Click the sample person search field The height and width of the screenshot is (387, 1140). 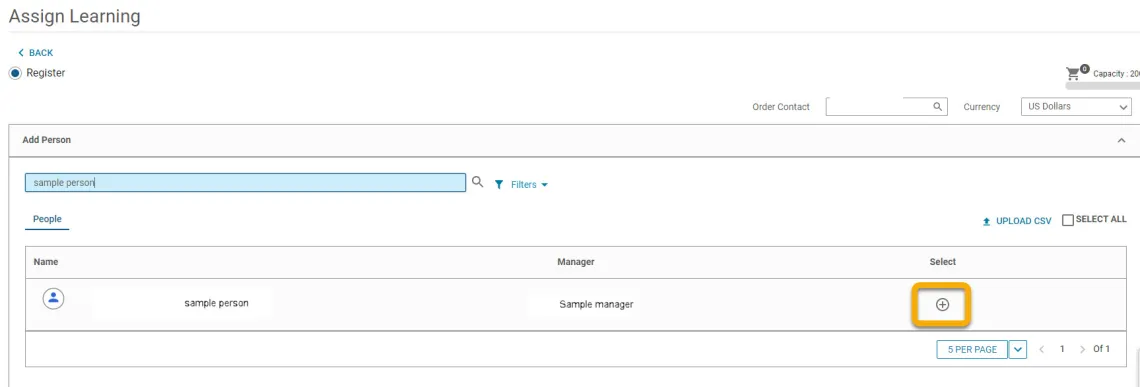[x=245, y=183]
